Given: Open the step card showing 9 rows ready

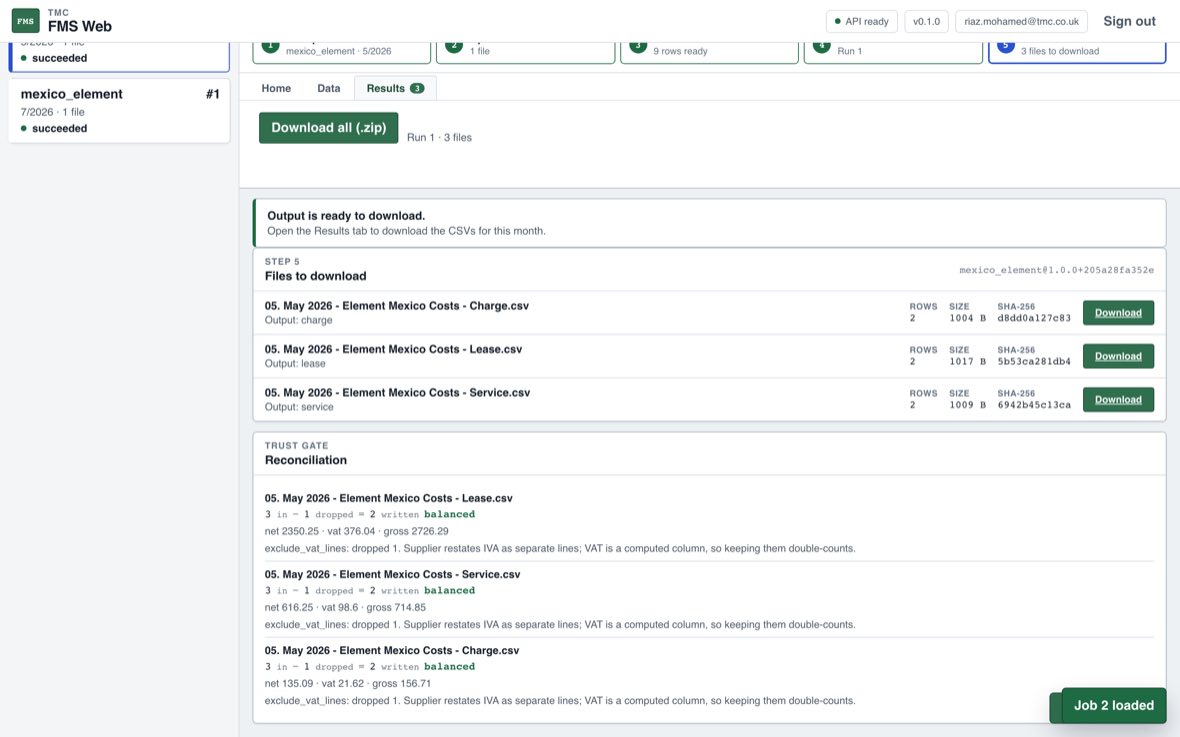Looking at the screenshot, I should pos(709,51).
